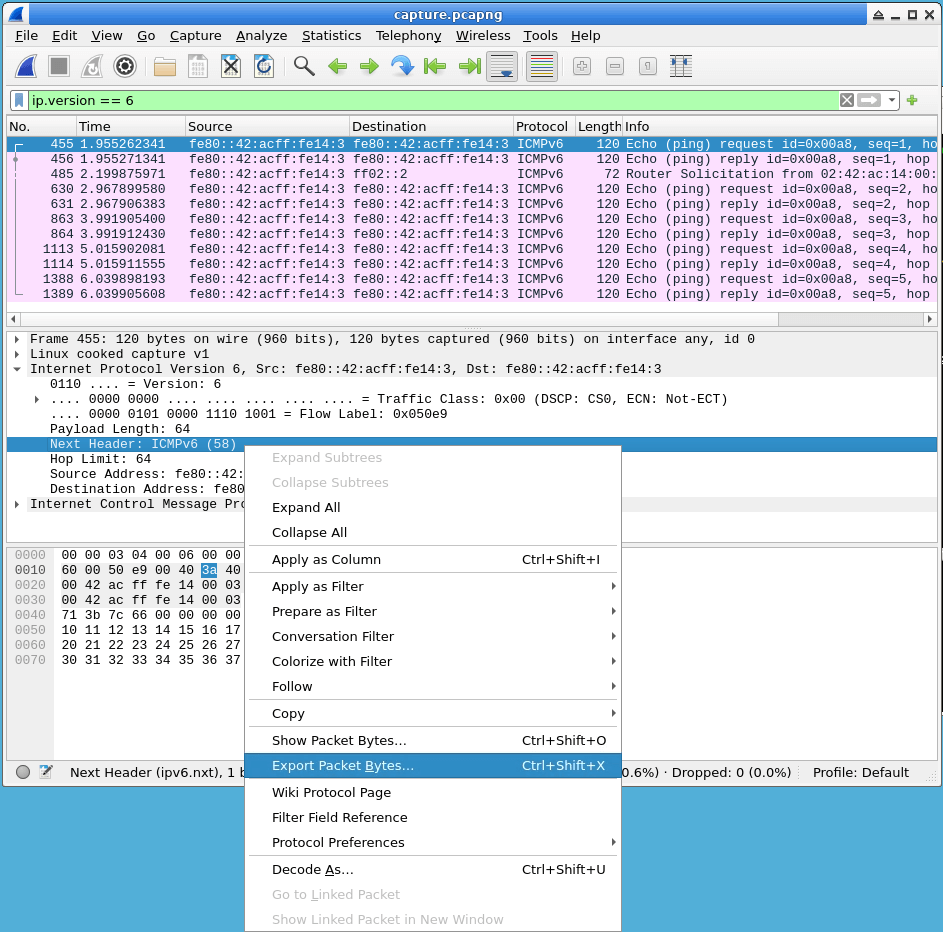Save capture file icon
943x932 pixels.
tap(198, 66)
